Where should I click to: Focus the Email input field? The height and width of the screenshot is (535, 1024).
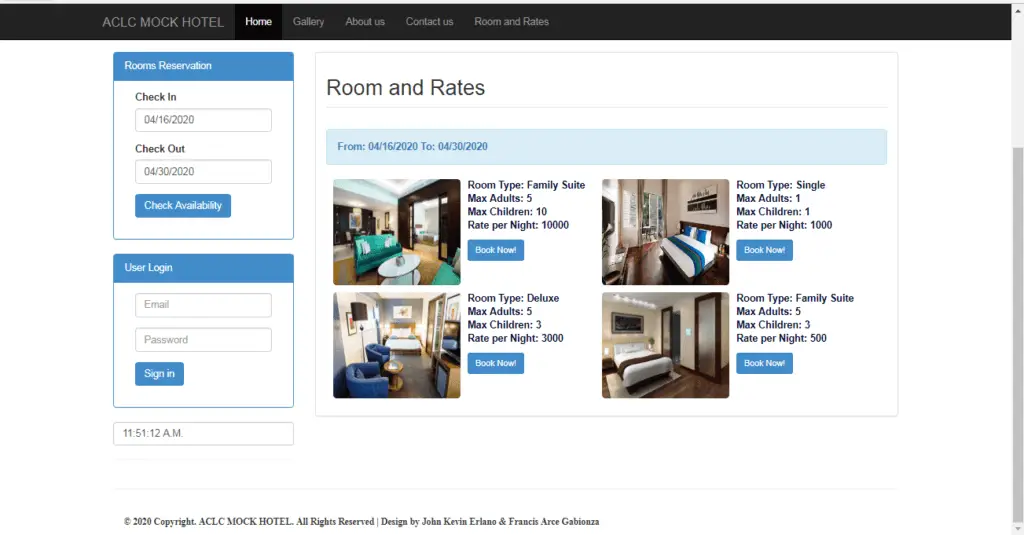203,305
